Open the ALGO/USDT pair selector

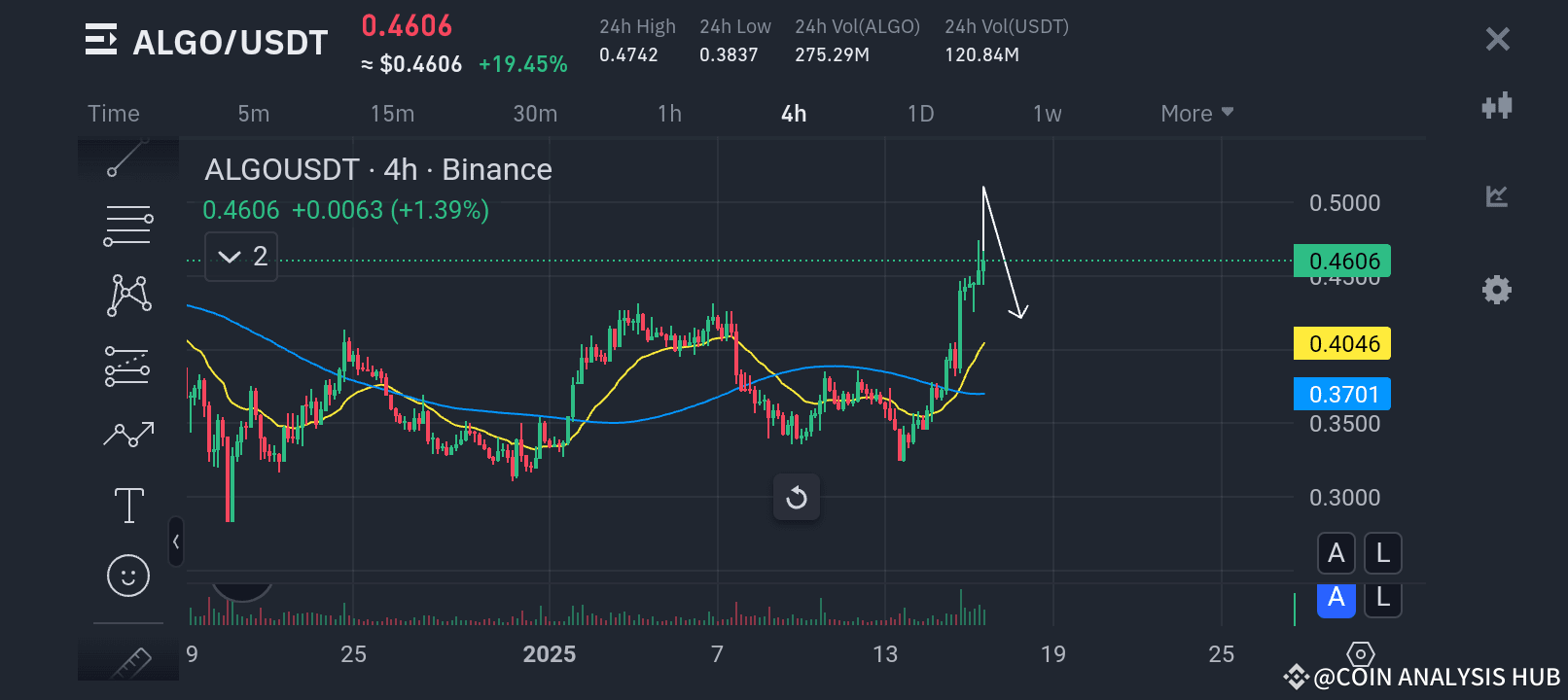[231, 43]
